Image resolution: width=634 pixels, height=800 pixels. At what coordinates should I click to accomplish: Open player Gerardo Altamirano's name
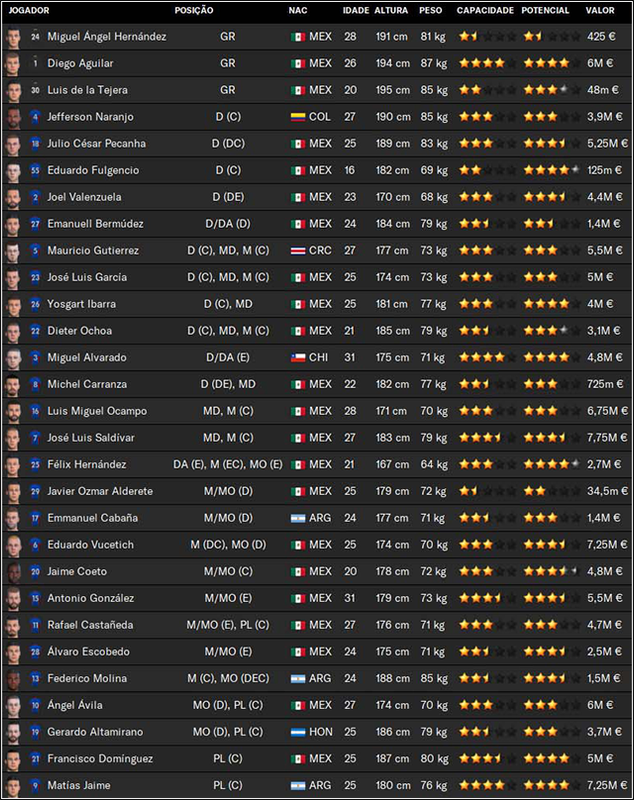click(95, 732)
